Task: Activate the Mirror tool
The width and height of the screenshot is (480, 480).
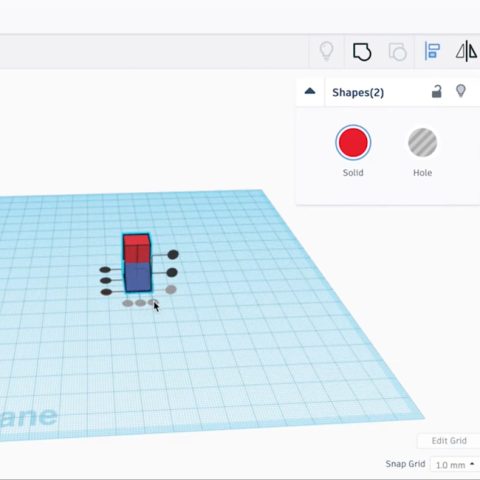Action: (x=466, y=51)
